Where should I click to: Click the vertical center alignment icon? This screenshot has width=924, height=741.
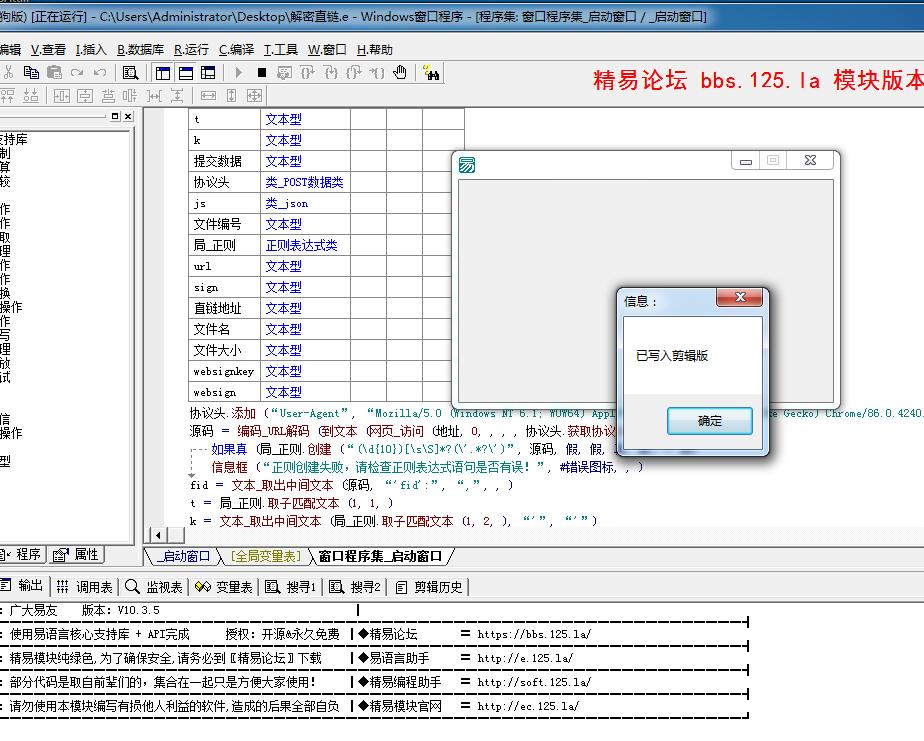tap(85, 95)
